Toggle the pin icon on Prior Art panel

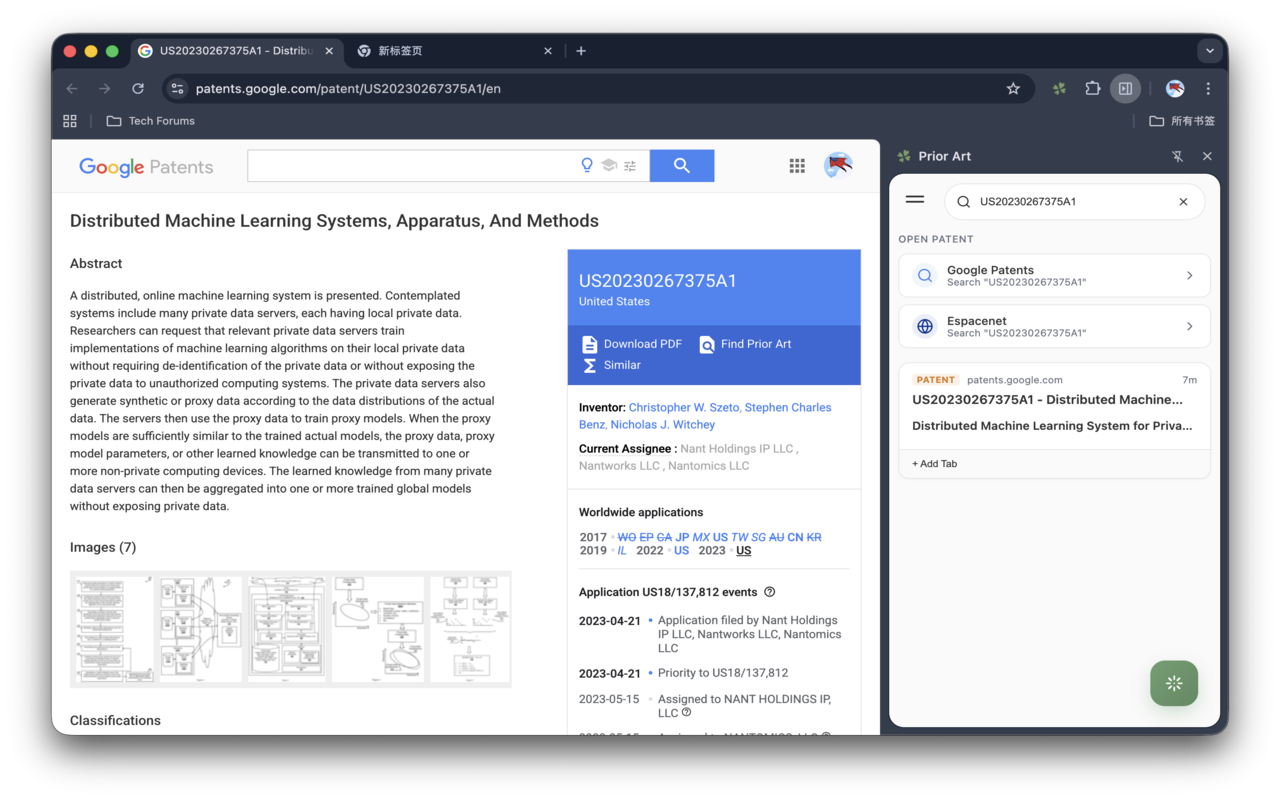[x=1177, y=156]
